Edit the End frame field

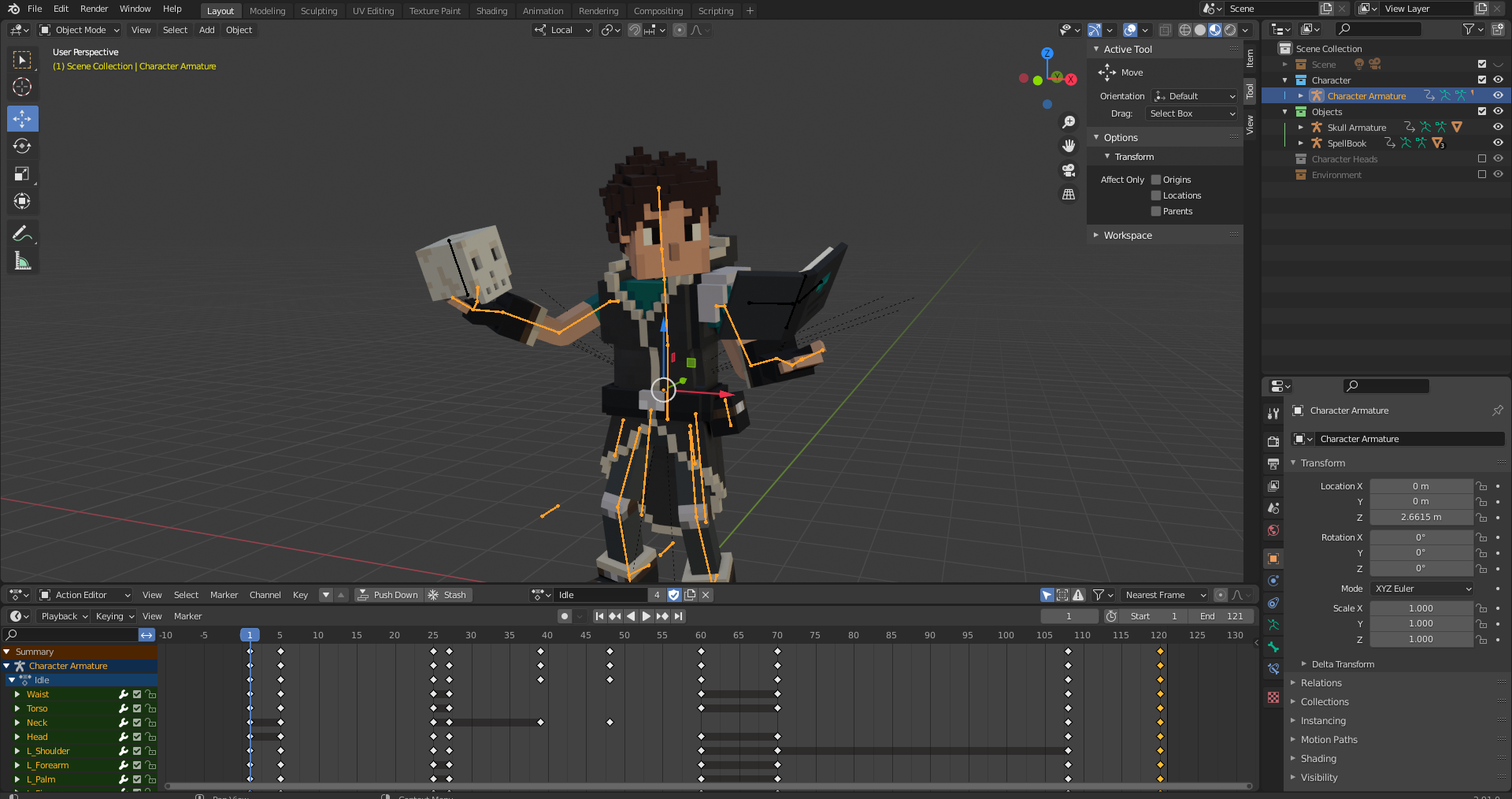click(x=1221, y=616)
